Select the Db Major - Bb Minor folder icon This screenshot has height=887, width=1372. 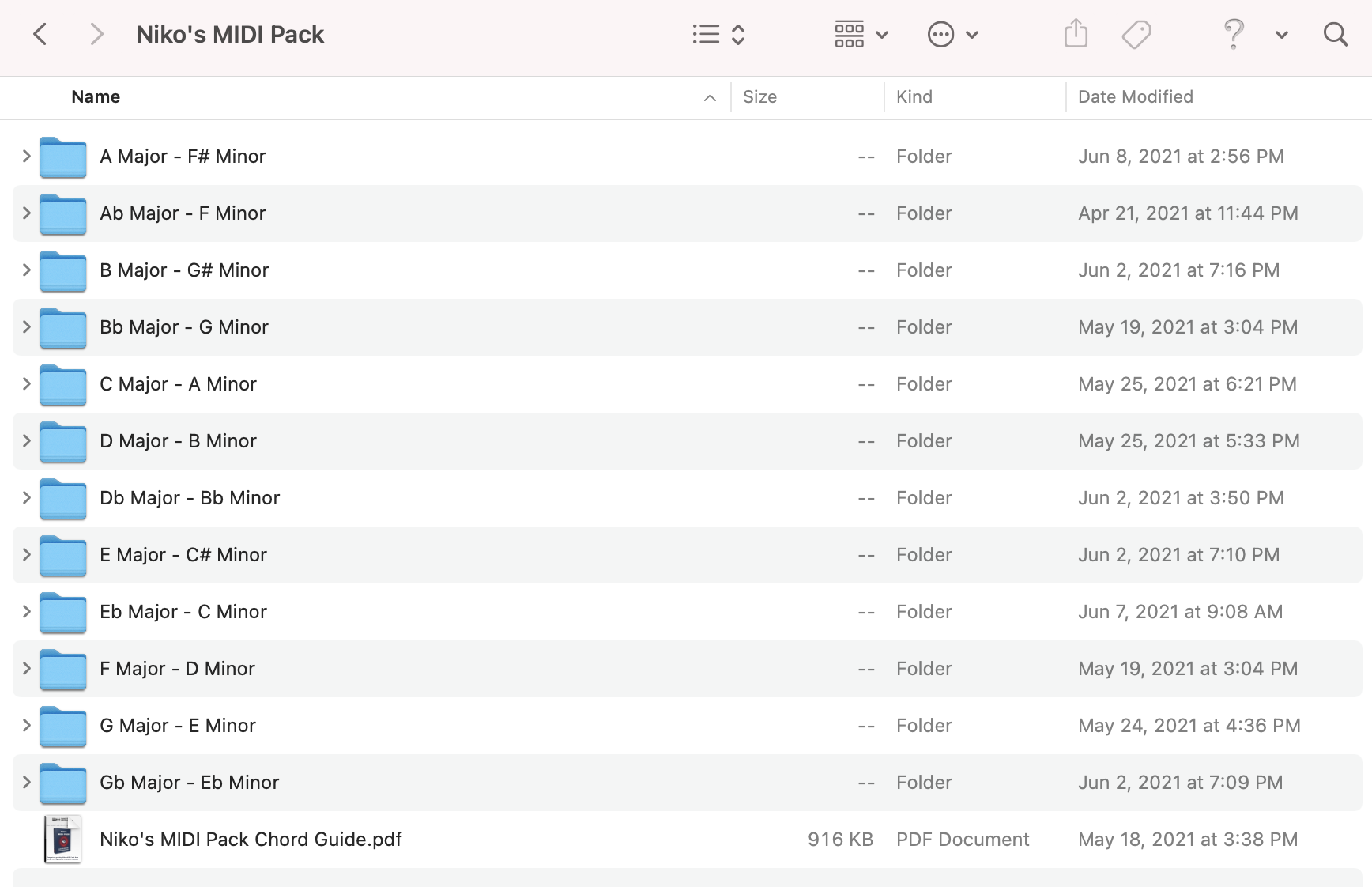tap(63, 499)
